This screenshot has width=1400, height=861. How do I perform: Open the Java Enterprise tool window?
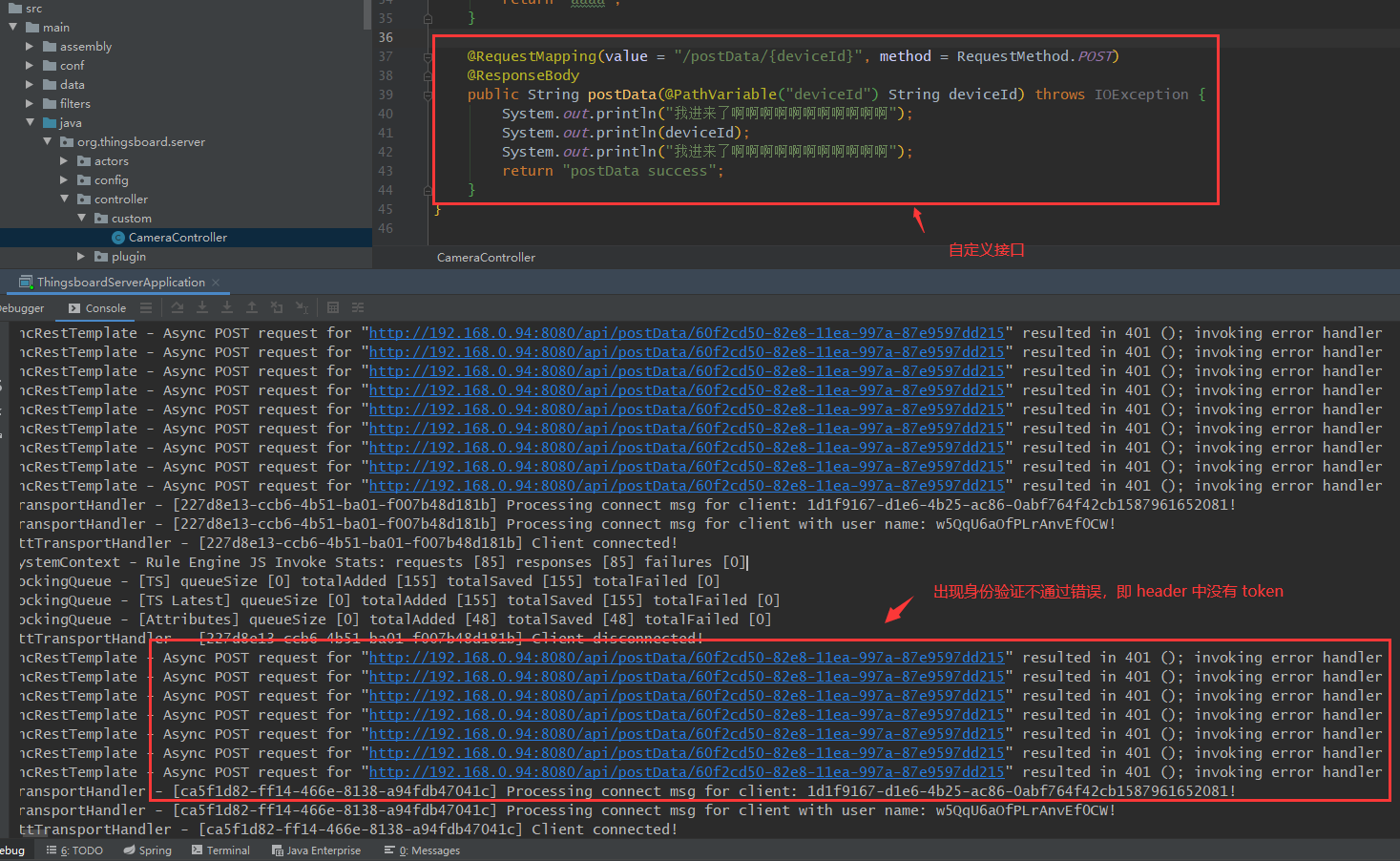[x=316, y=850]
